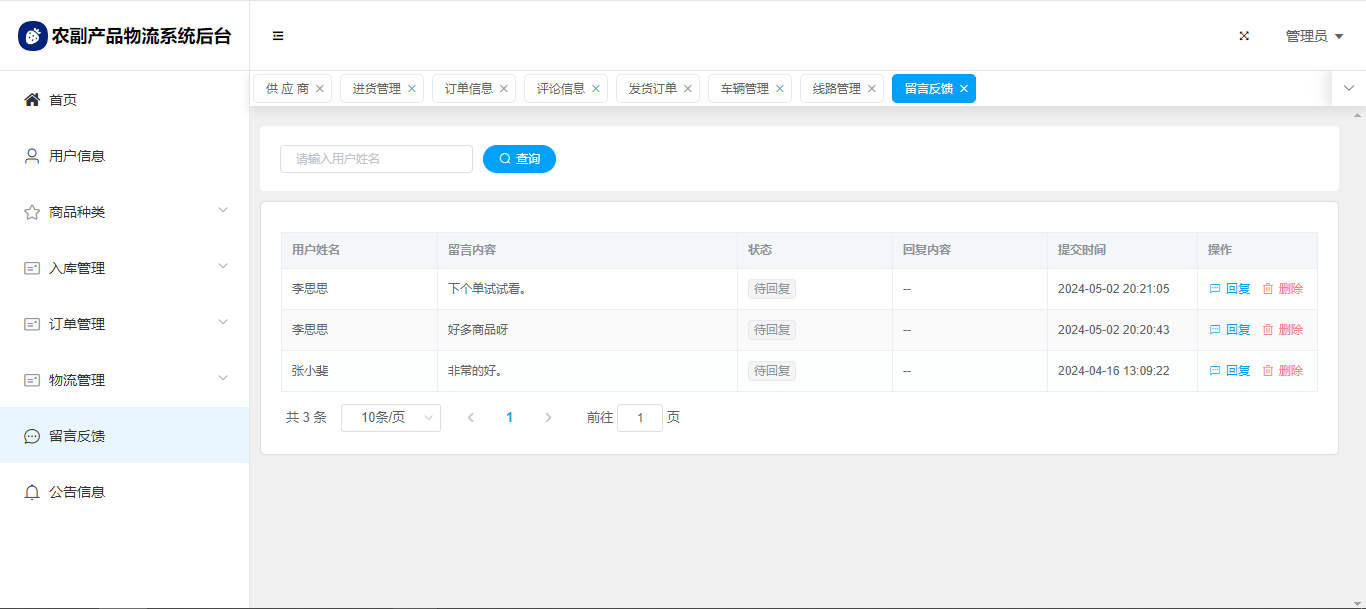Click the strawberry logo icon
The height and width of the screenshot is (609, 1366).
pyautogui.click(x=33, y=36)
